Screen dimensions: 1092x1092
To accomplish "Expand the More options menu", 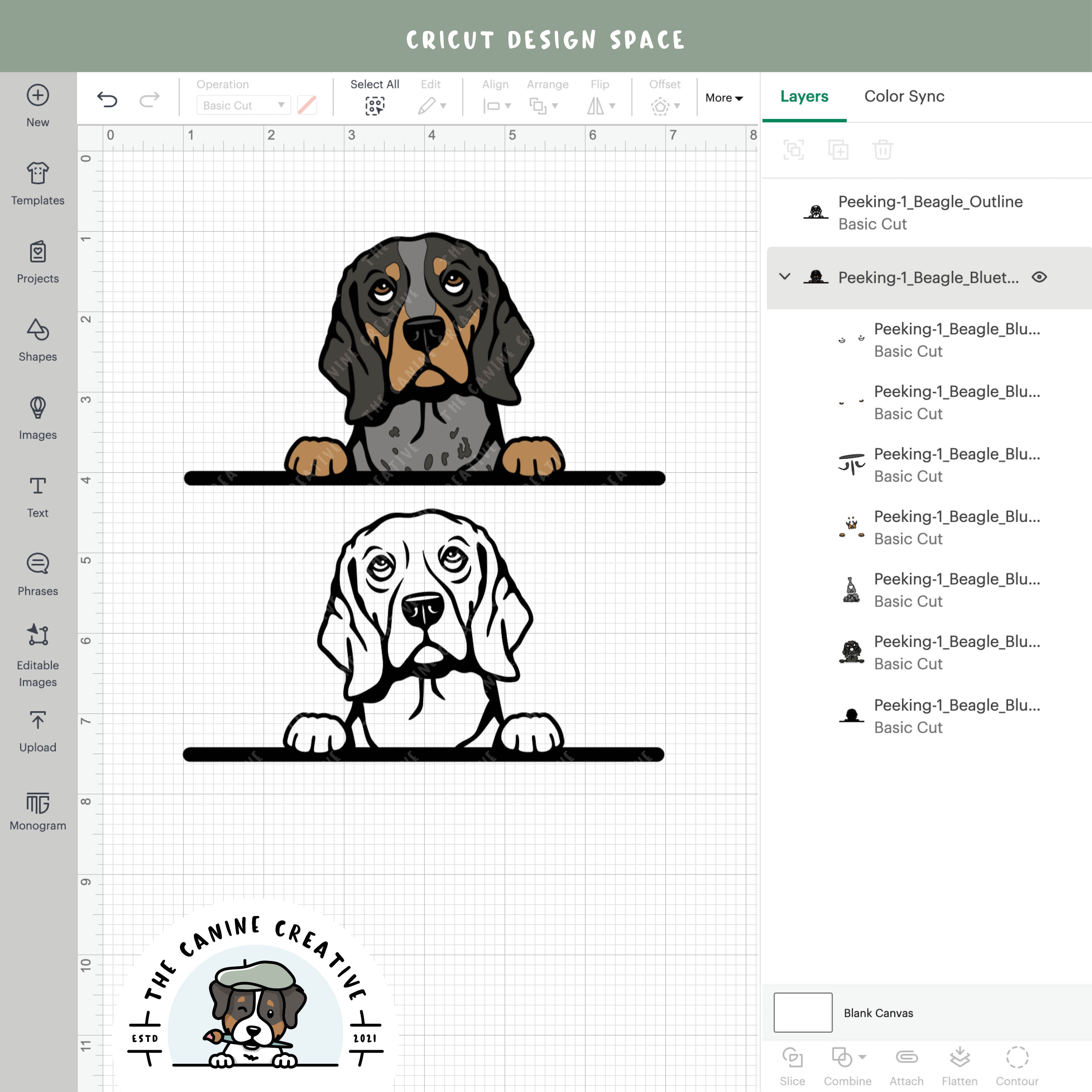I will pos(724,97).
